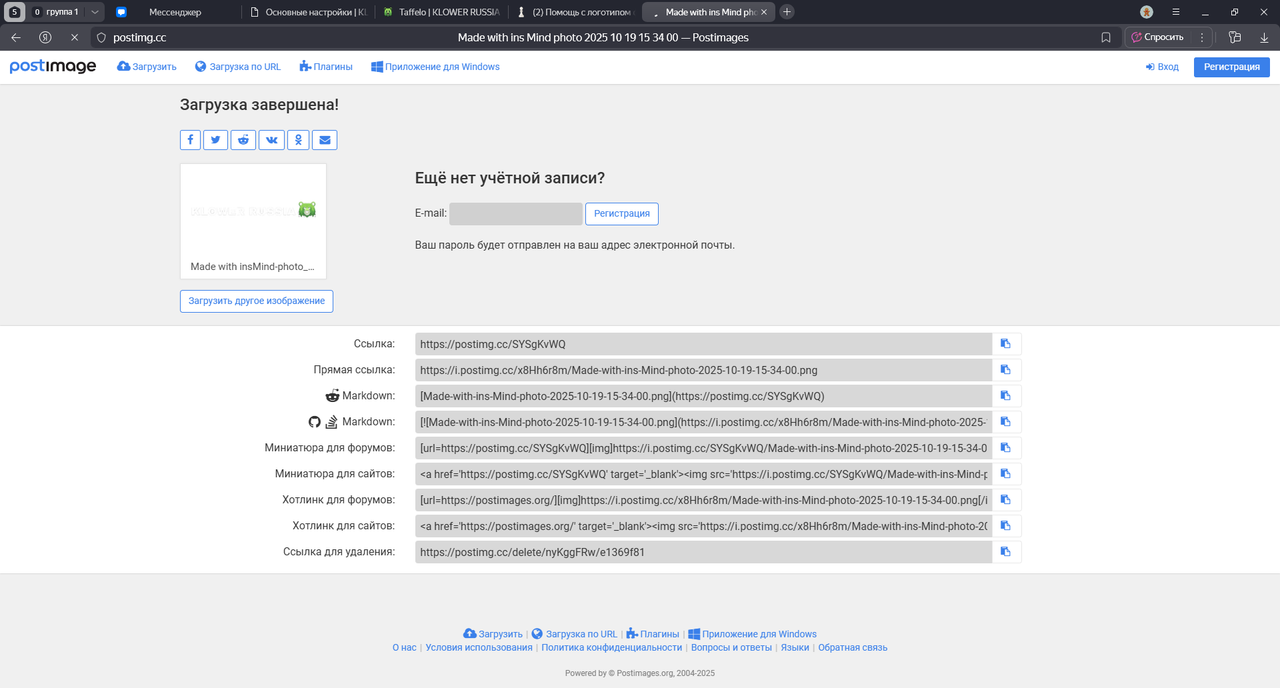Focus the E-mail input field
The image size is (1280, 688).
tap(516, 214)
